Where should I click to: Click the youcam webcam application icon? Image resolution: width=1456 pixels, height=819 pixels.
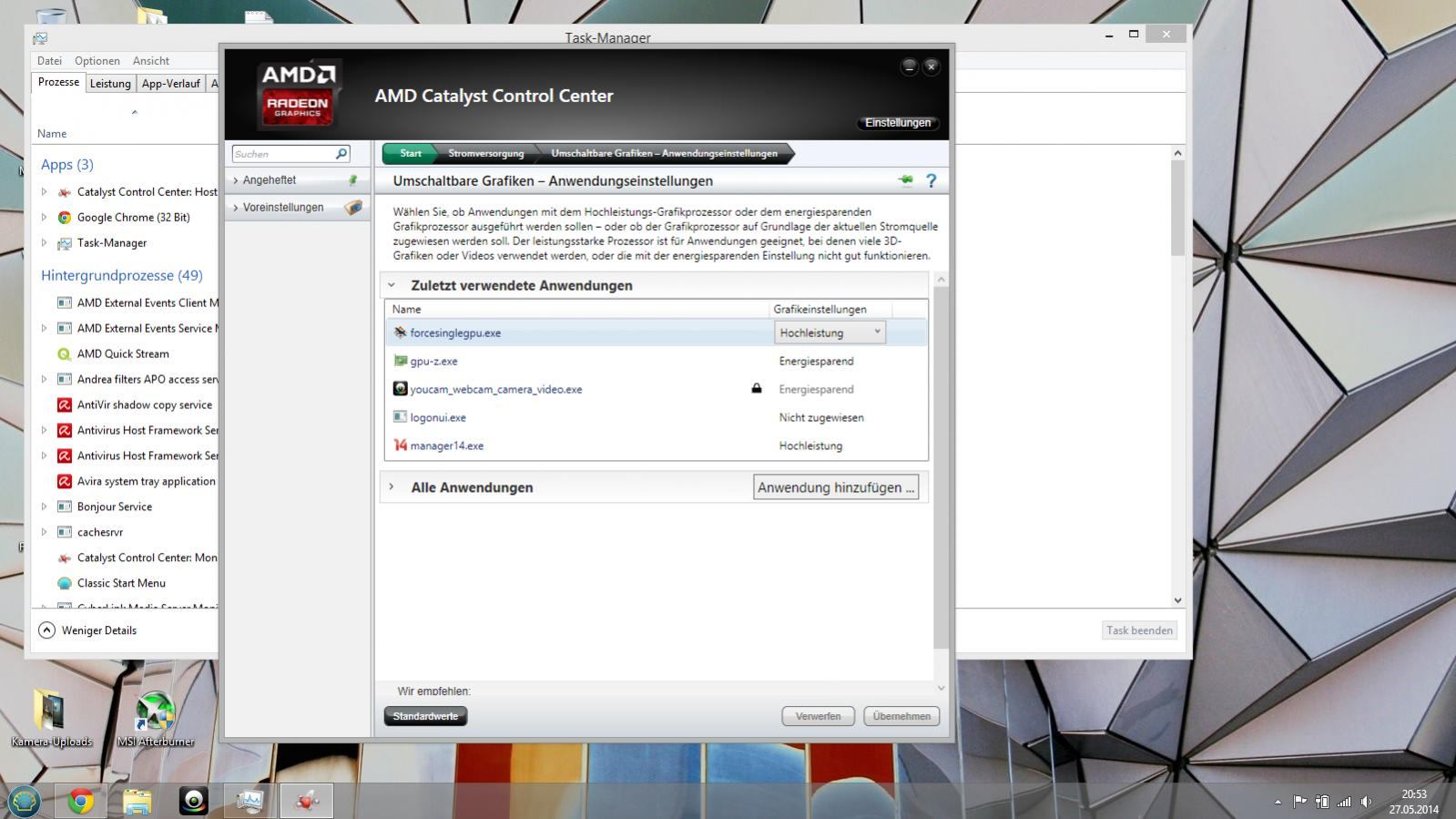click(400, 389)
